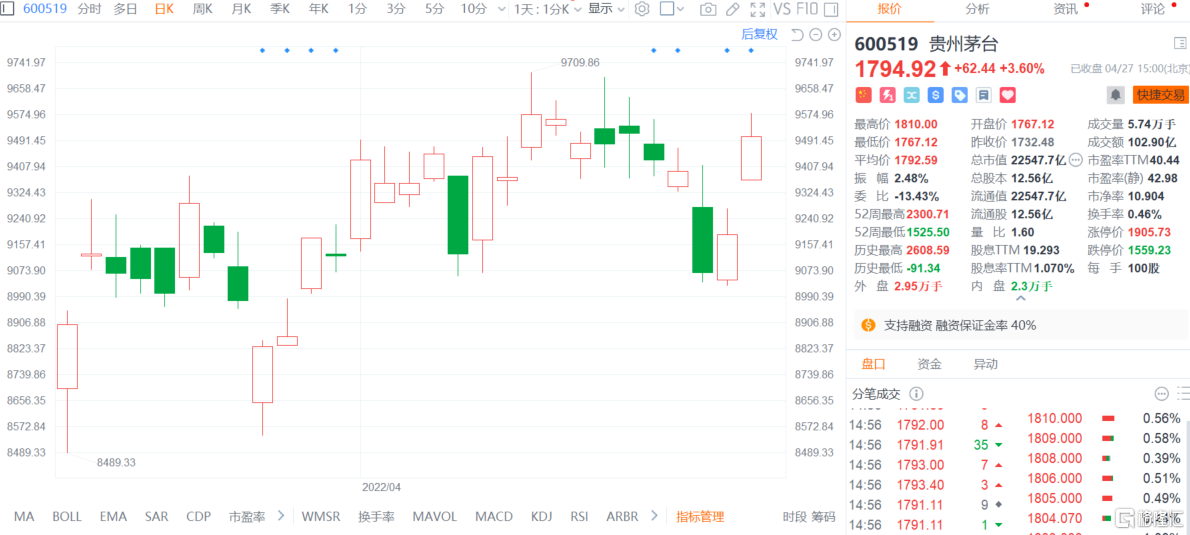Switch to 月K monthly chart
The height and width of the screenshot is (535, 1190).
coord(241,9)
